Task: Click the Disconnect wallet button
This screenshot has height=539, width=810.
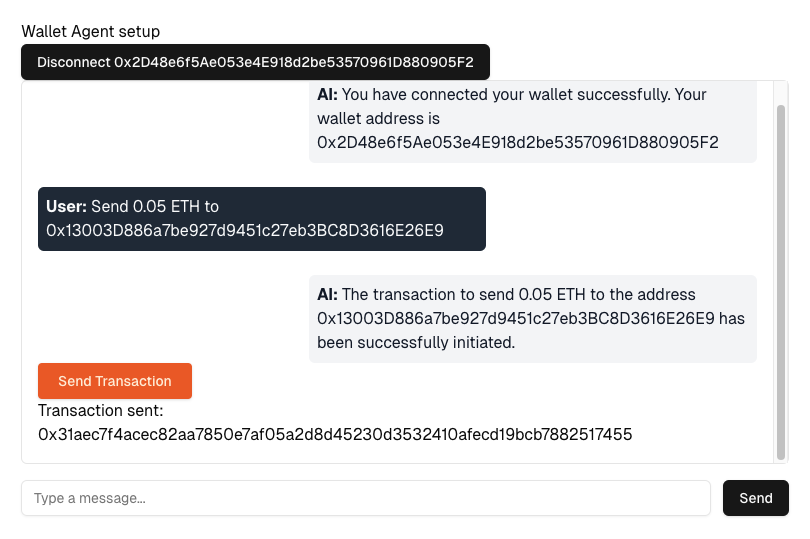Action: 255,62
